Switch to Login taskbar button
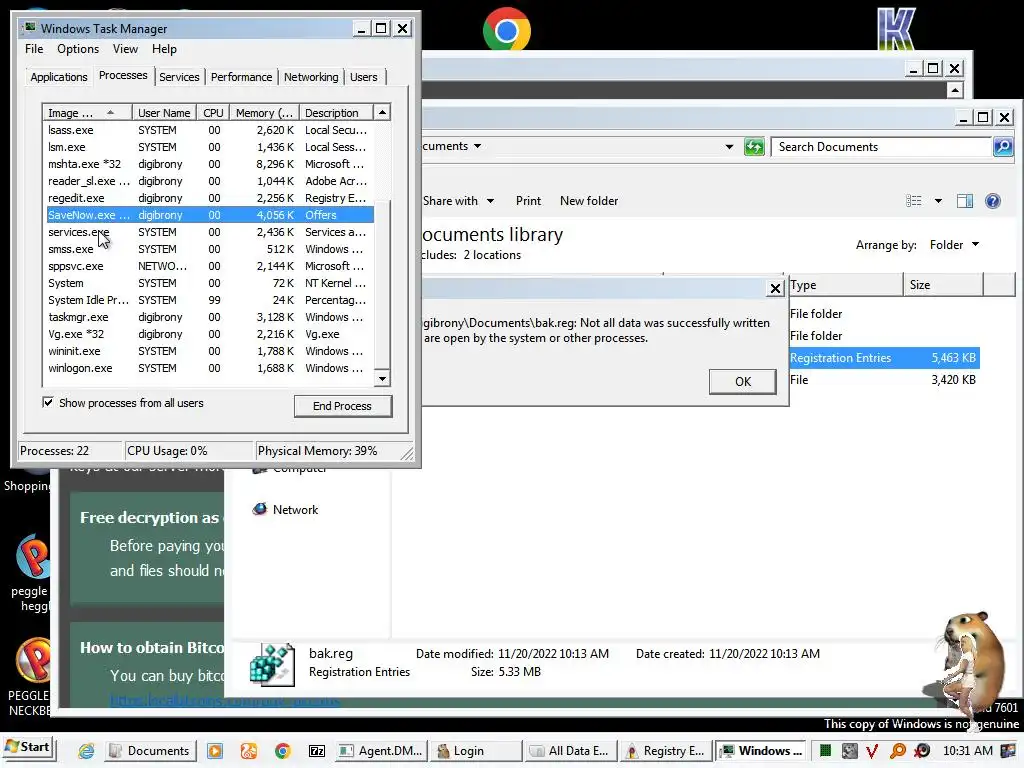The width and height of the screenshot is (1024, 768). pyautogui.click(x=477, y=751)
